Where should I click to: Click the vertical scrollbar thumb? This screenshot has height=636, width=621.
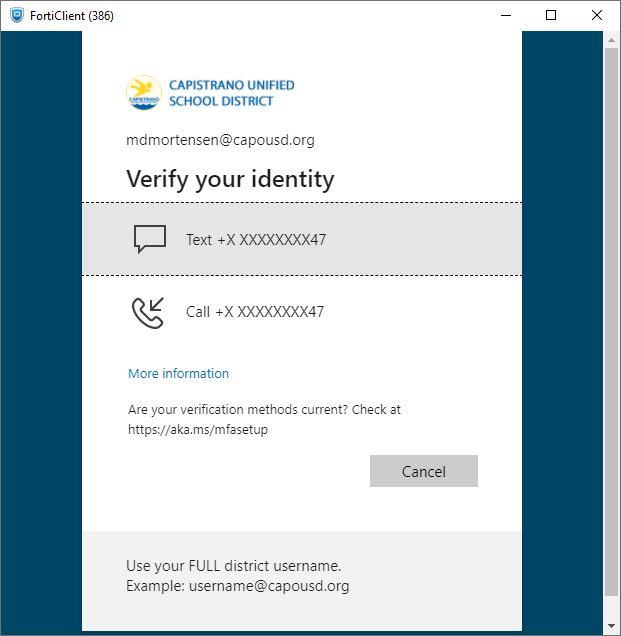tap(611, 322)
